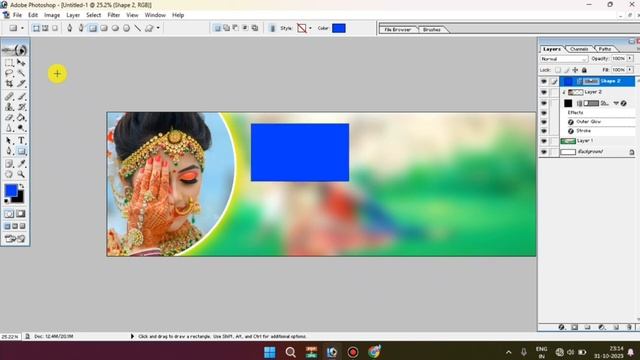Hide the Shape 2 layer

[544, 82]
